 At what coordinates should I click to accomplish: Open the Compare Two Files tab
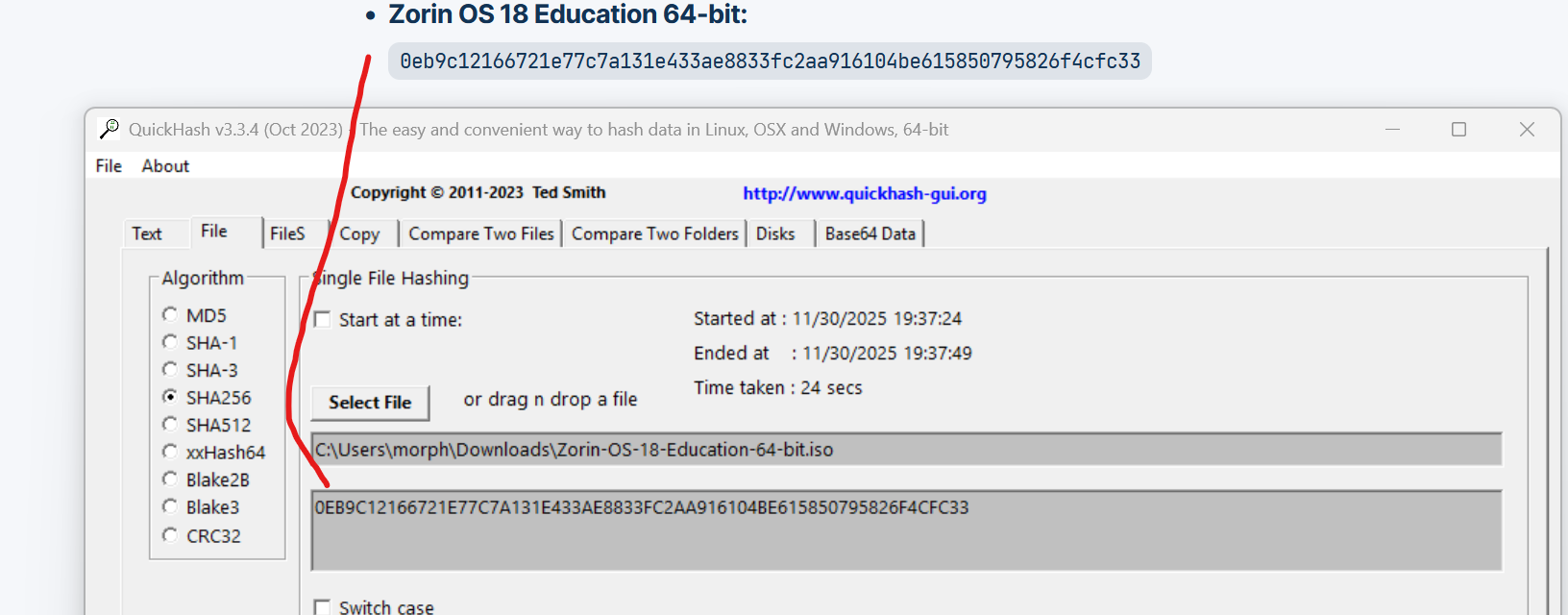tap(480, 234)
